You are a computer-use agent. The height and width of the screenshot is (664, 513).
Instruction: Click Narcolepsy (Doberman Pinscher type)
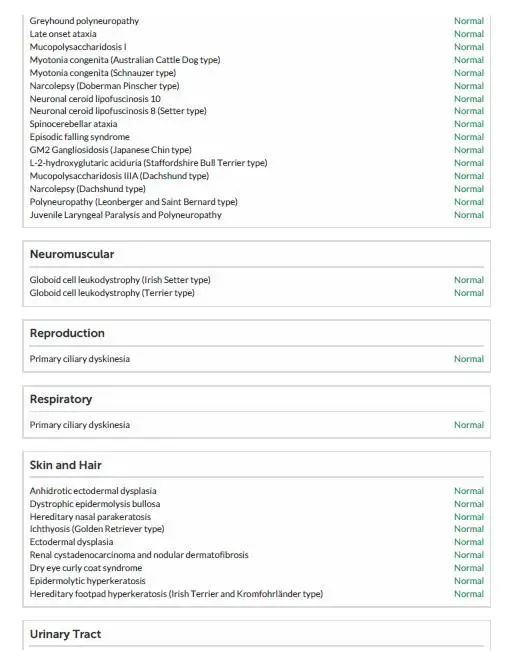pyautogui.click(x=104, y=86)
